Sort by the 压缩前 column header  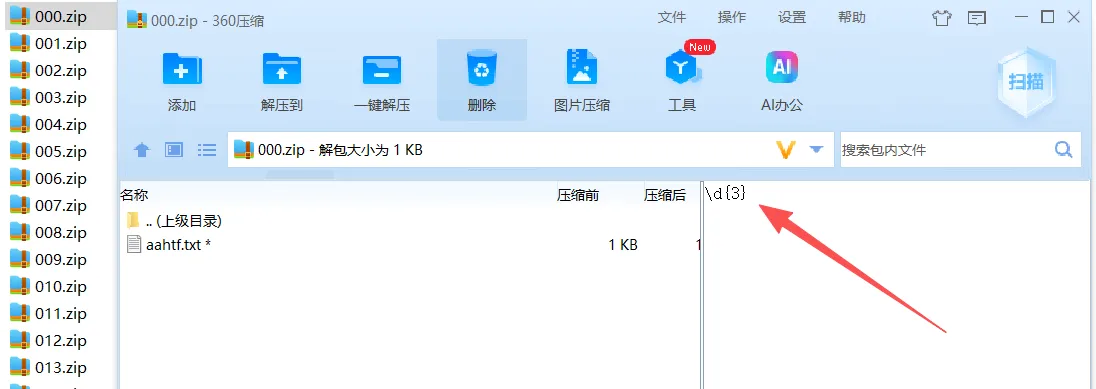578,195
